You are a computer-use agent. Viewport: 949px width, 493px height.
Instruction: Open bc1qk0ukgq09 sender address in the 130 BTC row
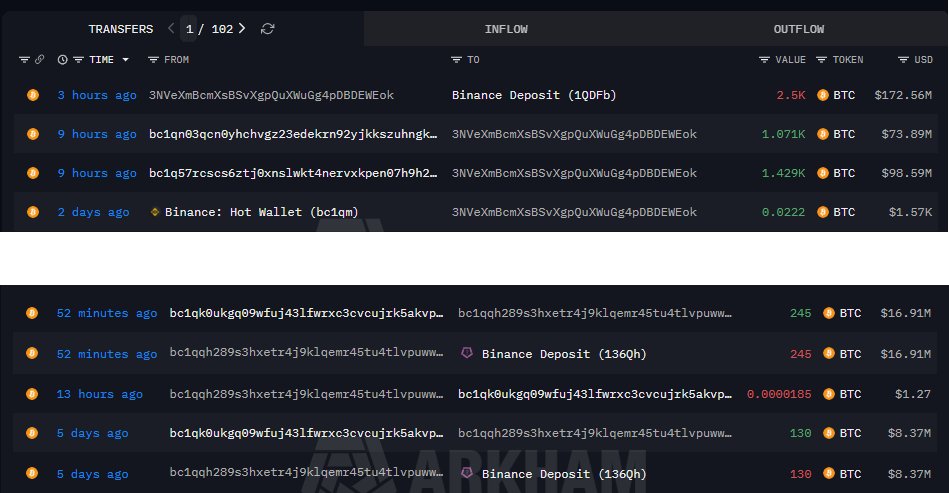tap(306, 433)
